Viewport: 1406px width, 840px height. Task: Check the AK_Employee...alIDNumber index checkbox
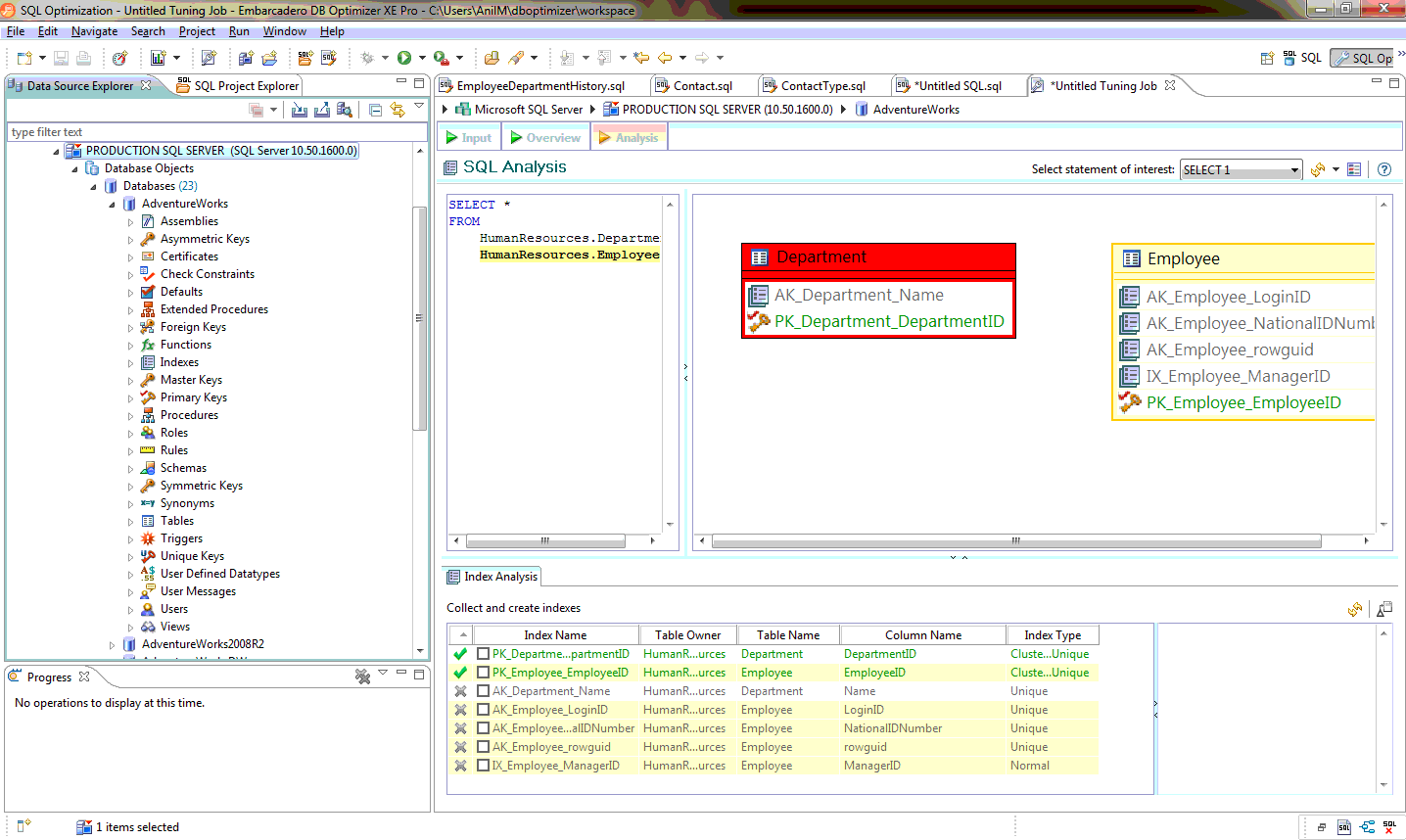point(483,728)
